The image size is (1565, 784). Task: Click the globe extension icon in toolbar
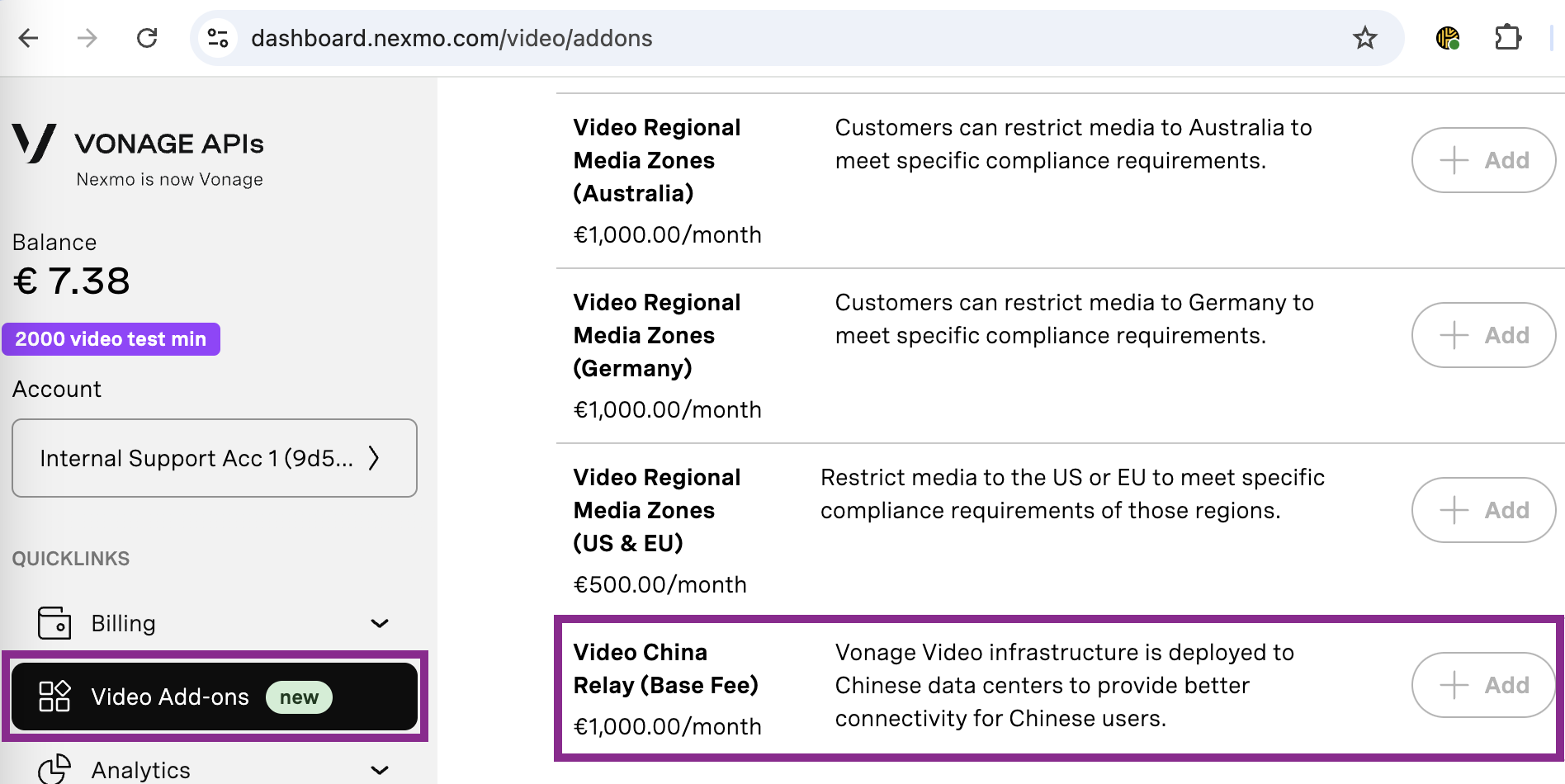[1448, 38]
